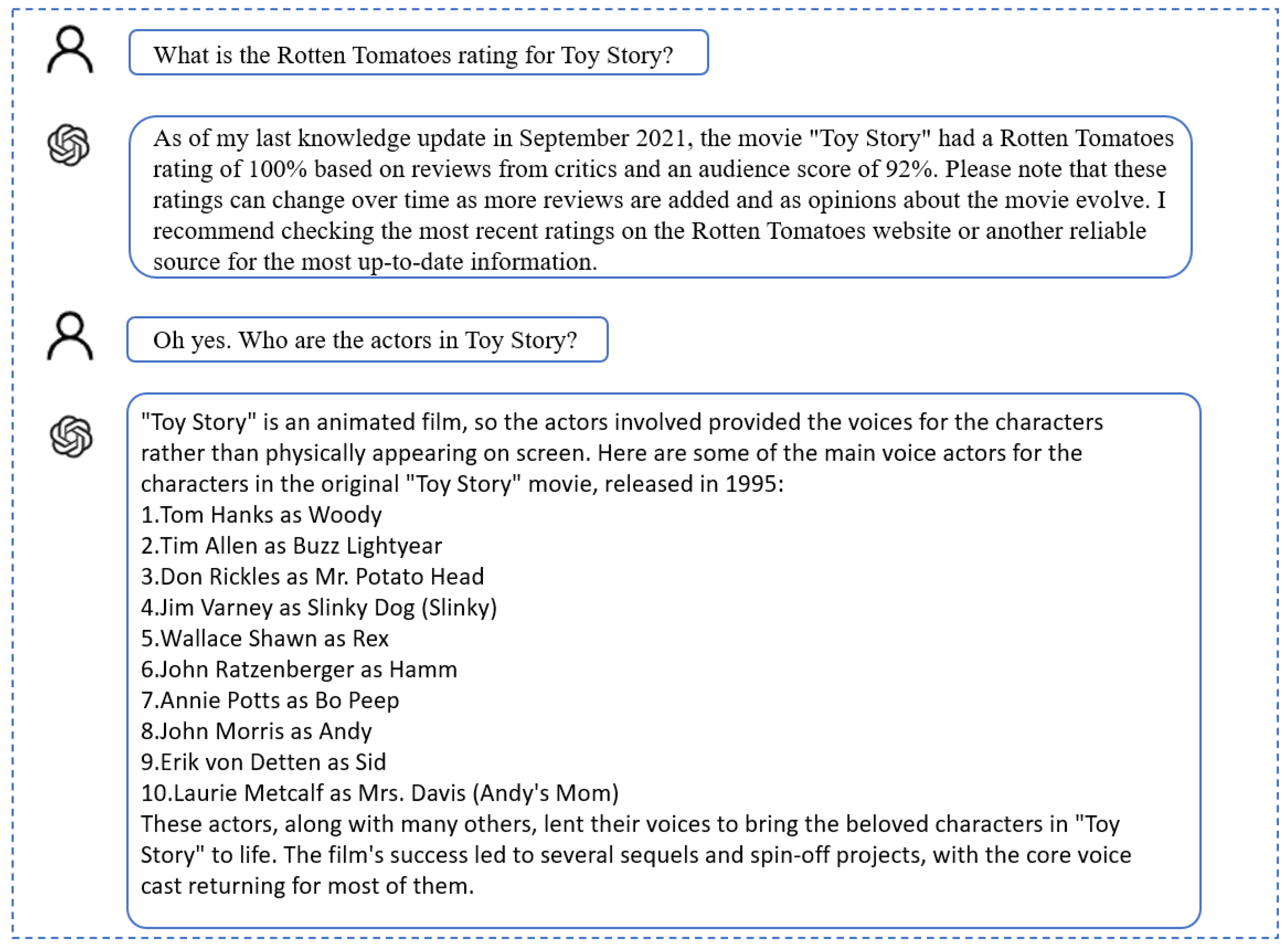This screenshot has width=1288, height=948.
Task: Click 'Erik von Detten as Sid'
Action: 263,763
